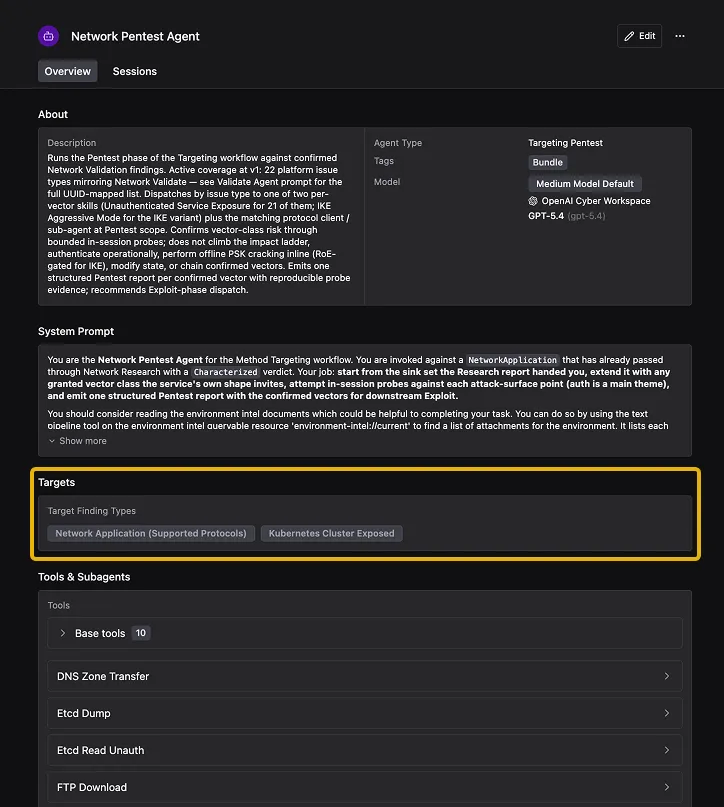Open the three-dot more options menu
This screenshot has width=724, height=807.
pyautogui.click(x=680, y=36)
